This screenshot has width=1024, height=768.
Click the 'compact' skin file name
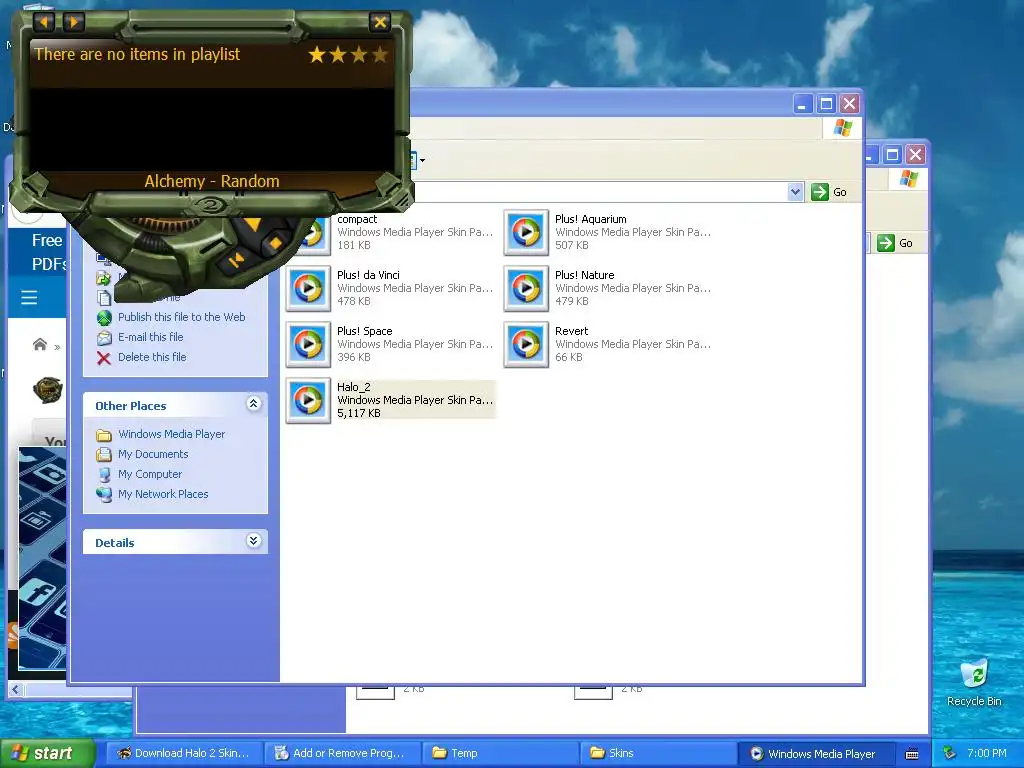click(x=357, y=219)
